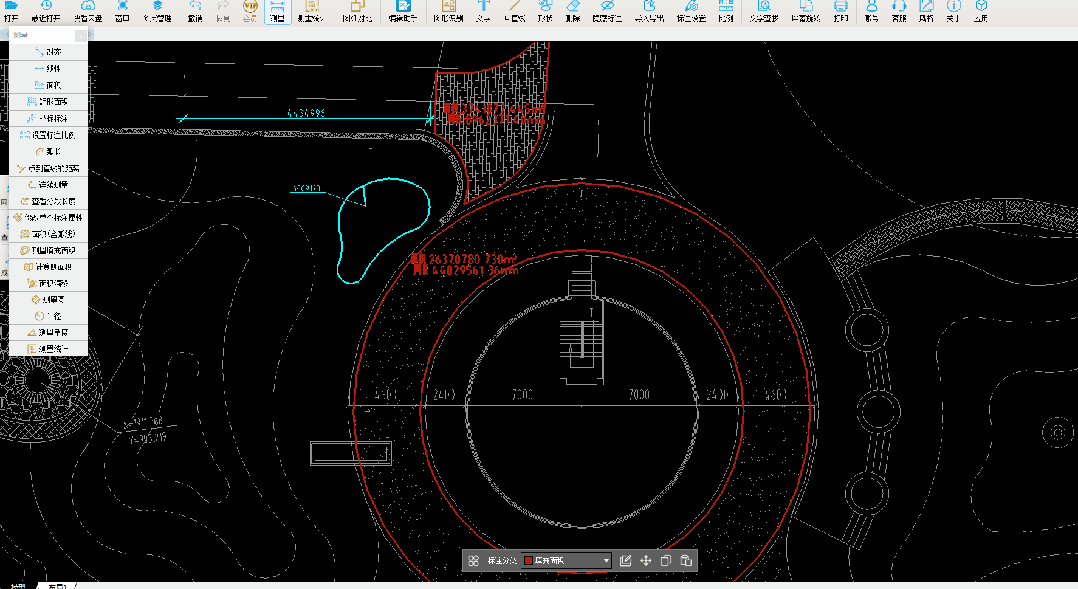Open the edit assistant toolbar icon
The width and height of the screenshot is (1078, 589).
403,11
